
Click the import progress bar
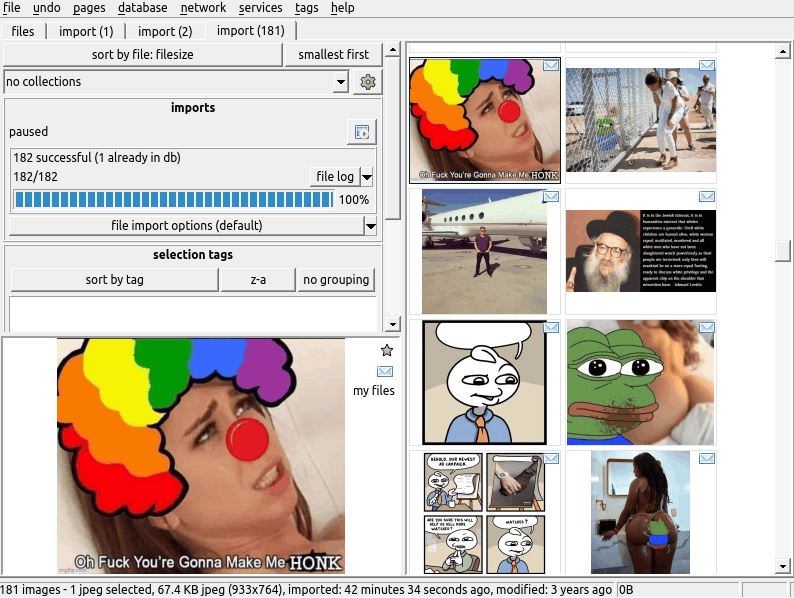coord(174,200)
